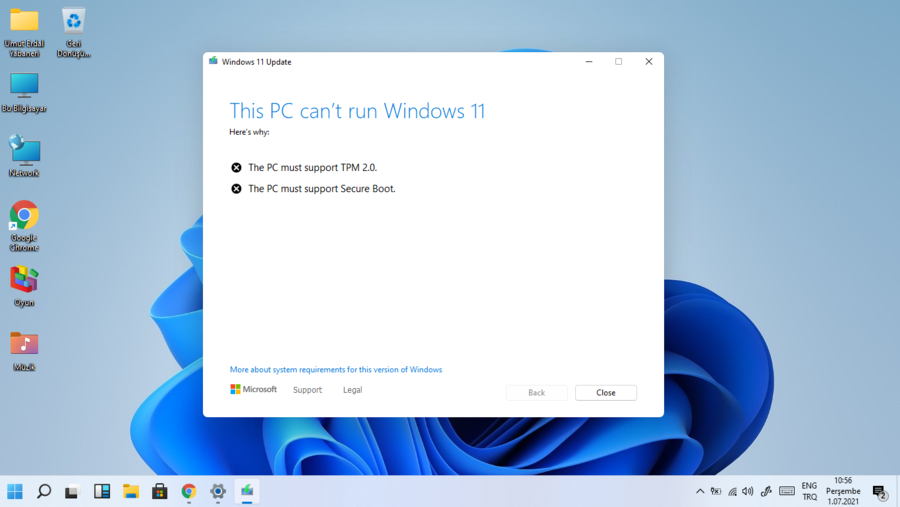Click the Microsoft logo in the dialog
This screenshot has width=900, height=507.
[x=253, y=389]
